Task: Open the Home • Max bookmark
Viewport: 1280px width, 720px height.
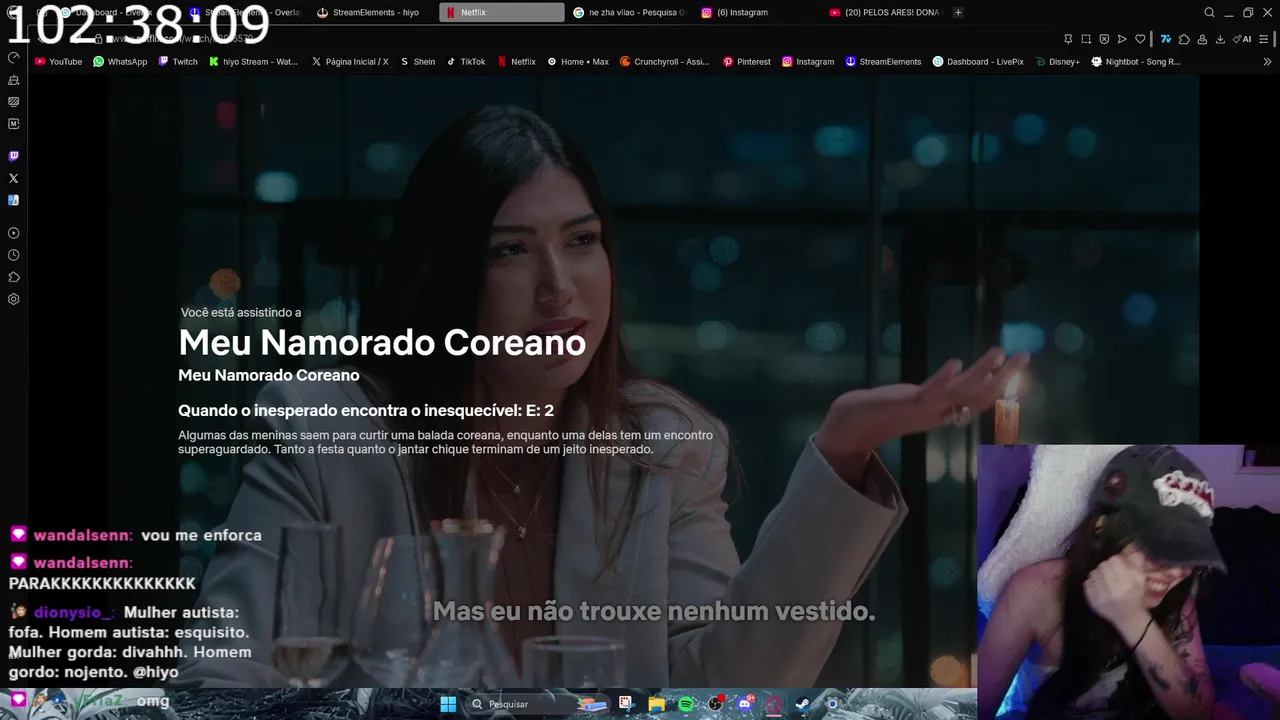Action: pyautogui.click(x=578, y=61)
